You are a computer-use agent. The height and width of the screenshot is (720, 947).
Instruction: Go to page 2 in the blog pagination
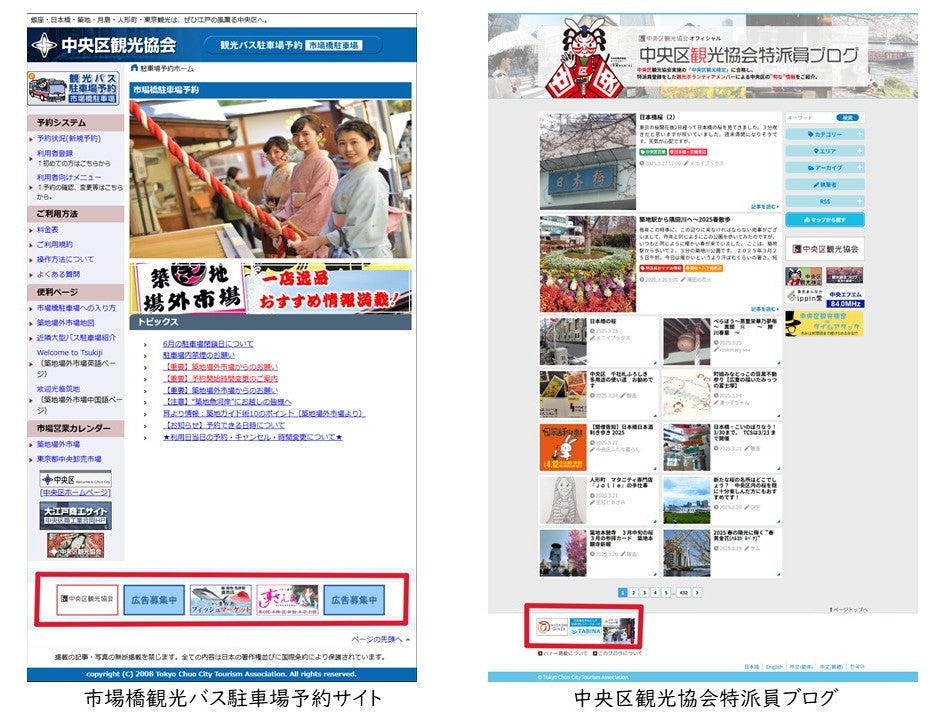(634, 592)
